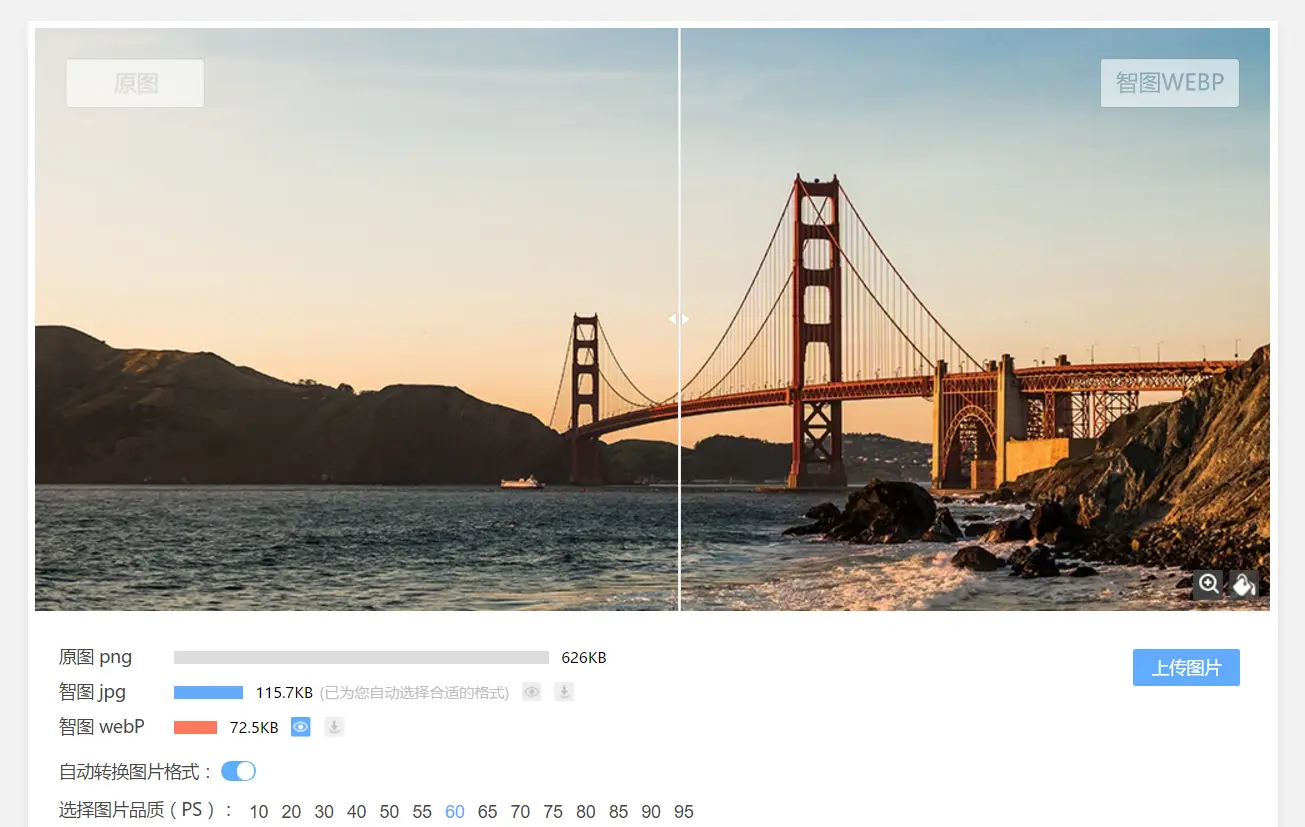Choose the highest quality 95
Image resolution: width=1305 pixels, height=827 pixels.
pos(684,812)
